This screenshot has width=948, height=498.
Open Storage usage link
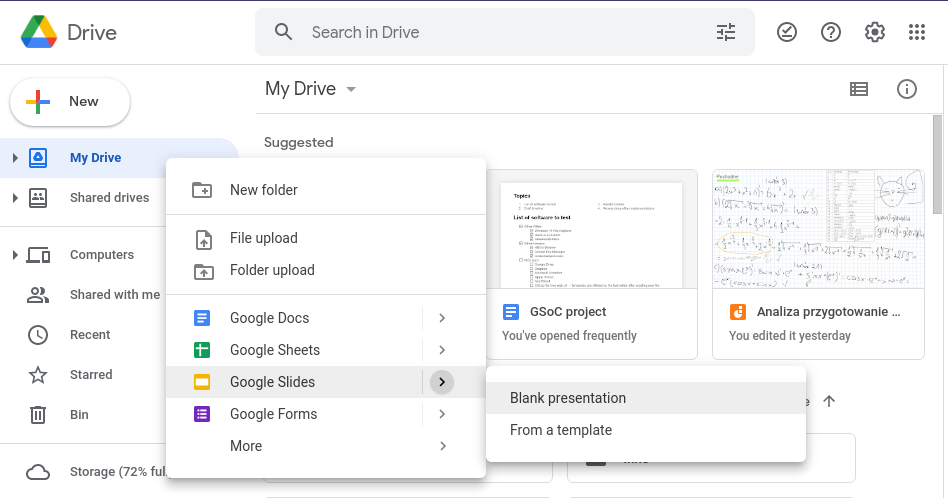(118, 472)
